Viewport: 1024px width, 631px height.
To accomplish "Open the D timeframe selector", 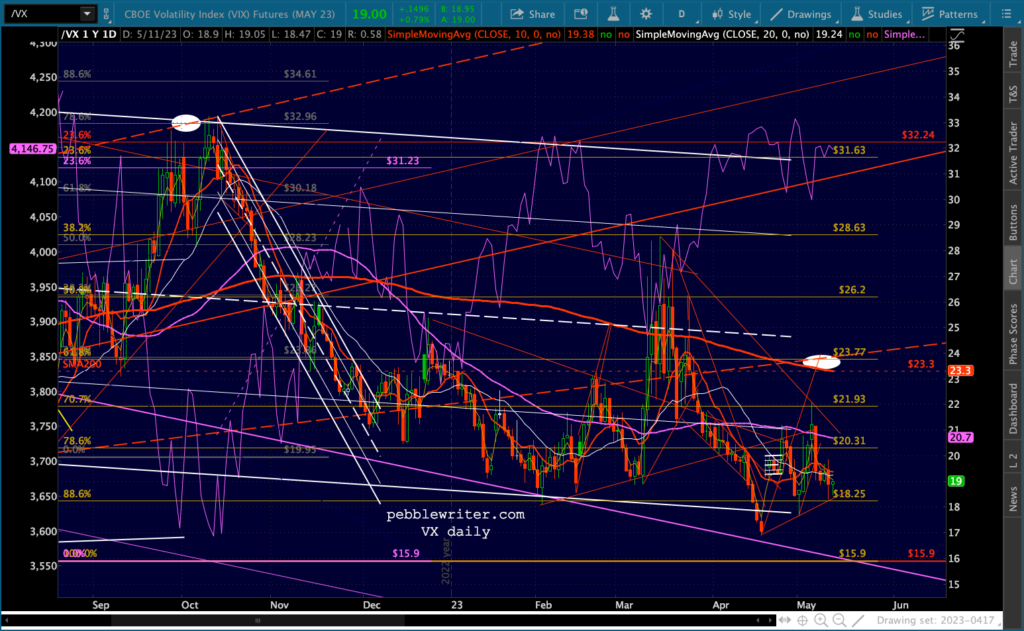I will click(x=682, y=14).
